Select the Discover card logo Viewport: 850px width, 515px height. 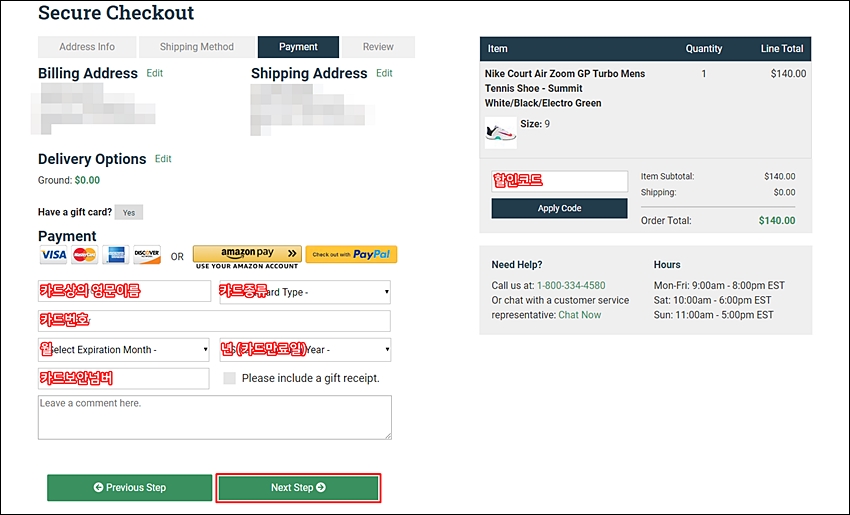[147, 255]
